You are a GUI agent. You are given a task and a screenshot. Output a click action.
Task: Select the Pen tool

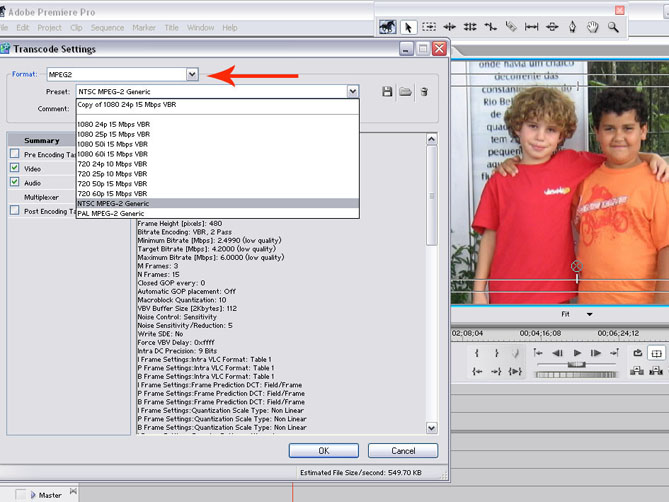tap(573, 28)
